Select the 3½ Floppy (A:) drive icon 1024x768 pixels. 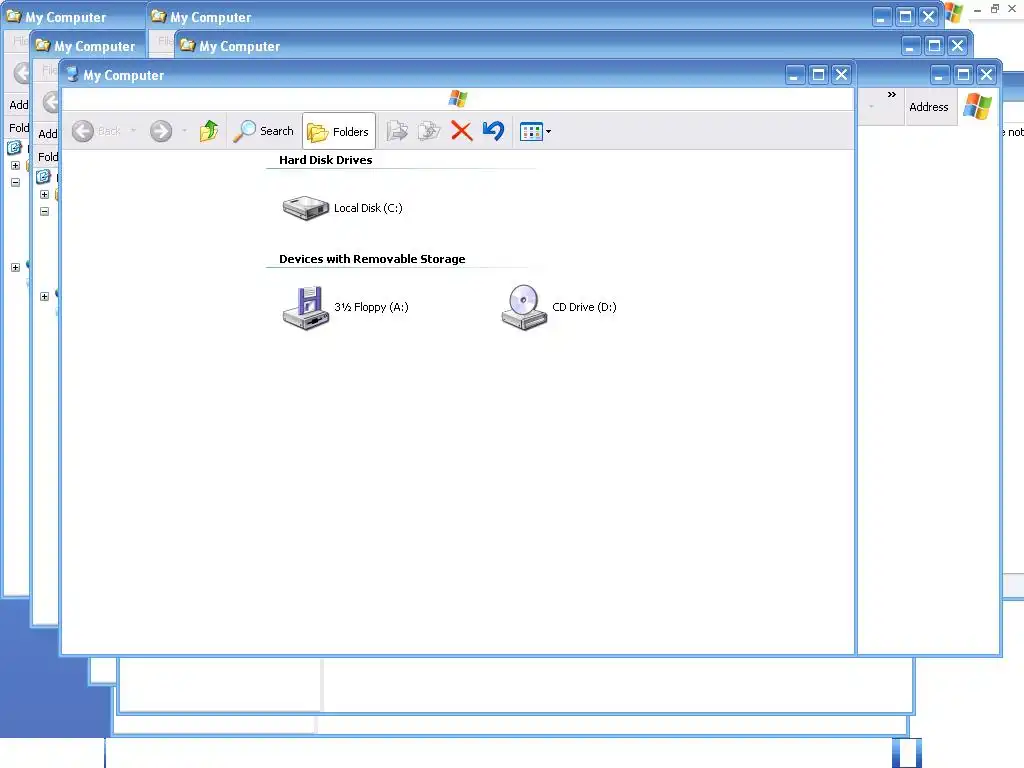point(306,308)
